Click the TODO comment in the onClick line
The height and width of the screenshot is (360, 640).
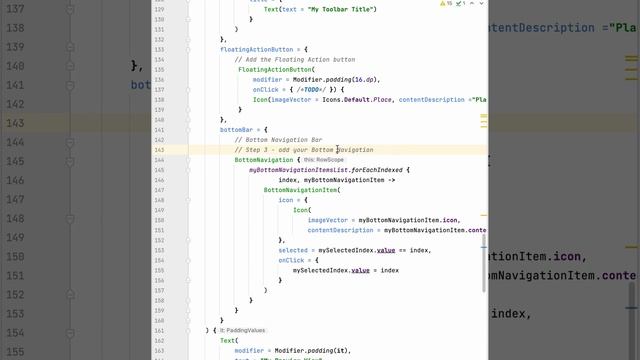coord(311,90)
